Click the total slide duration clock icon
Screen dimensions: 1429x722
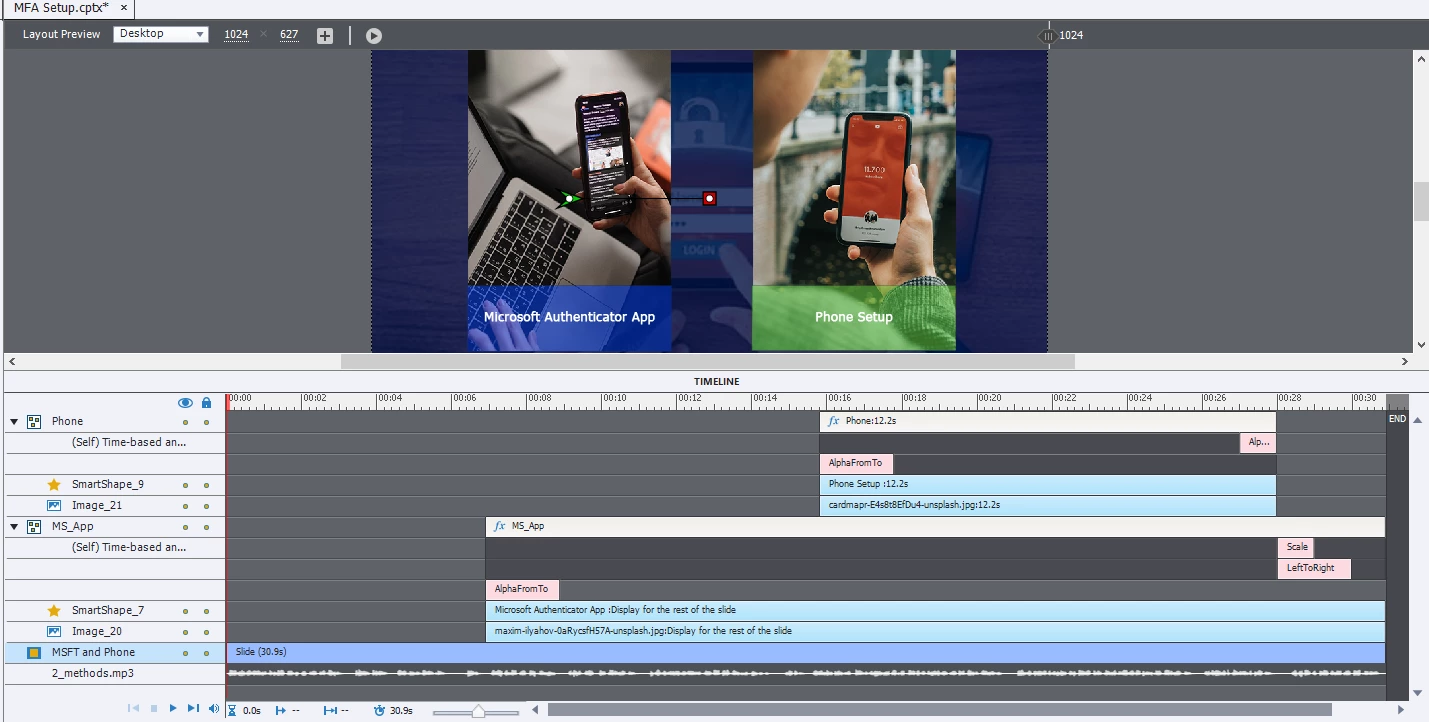tap(379, 710)
